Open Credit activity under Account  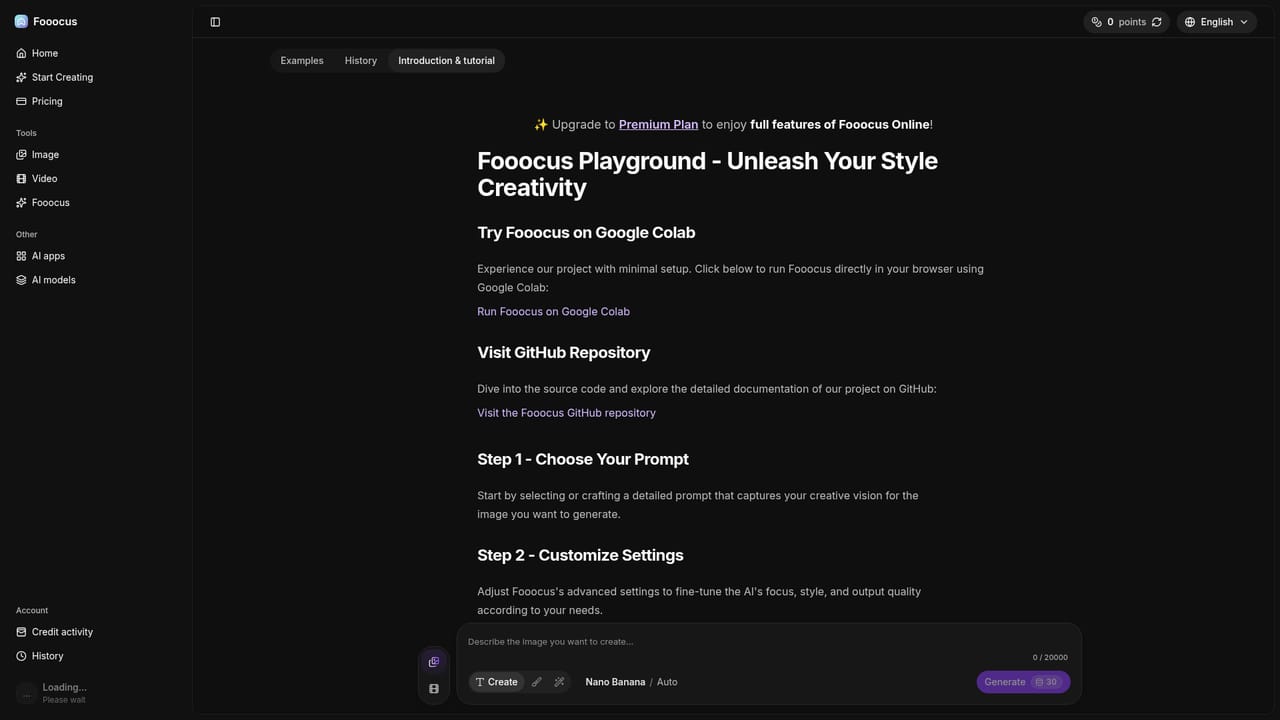(96, 632)
